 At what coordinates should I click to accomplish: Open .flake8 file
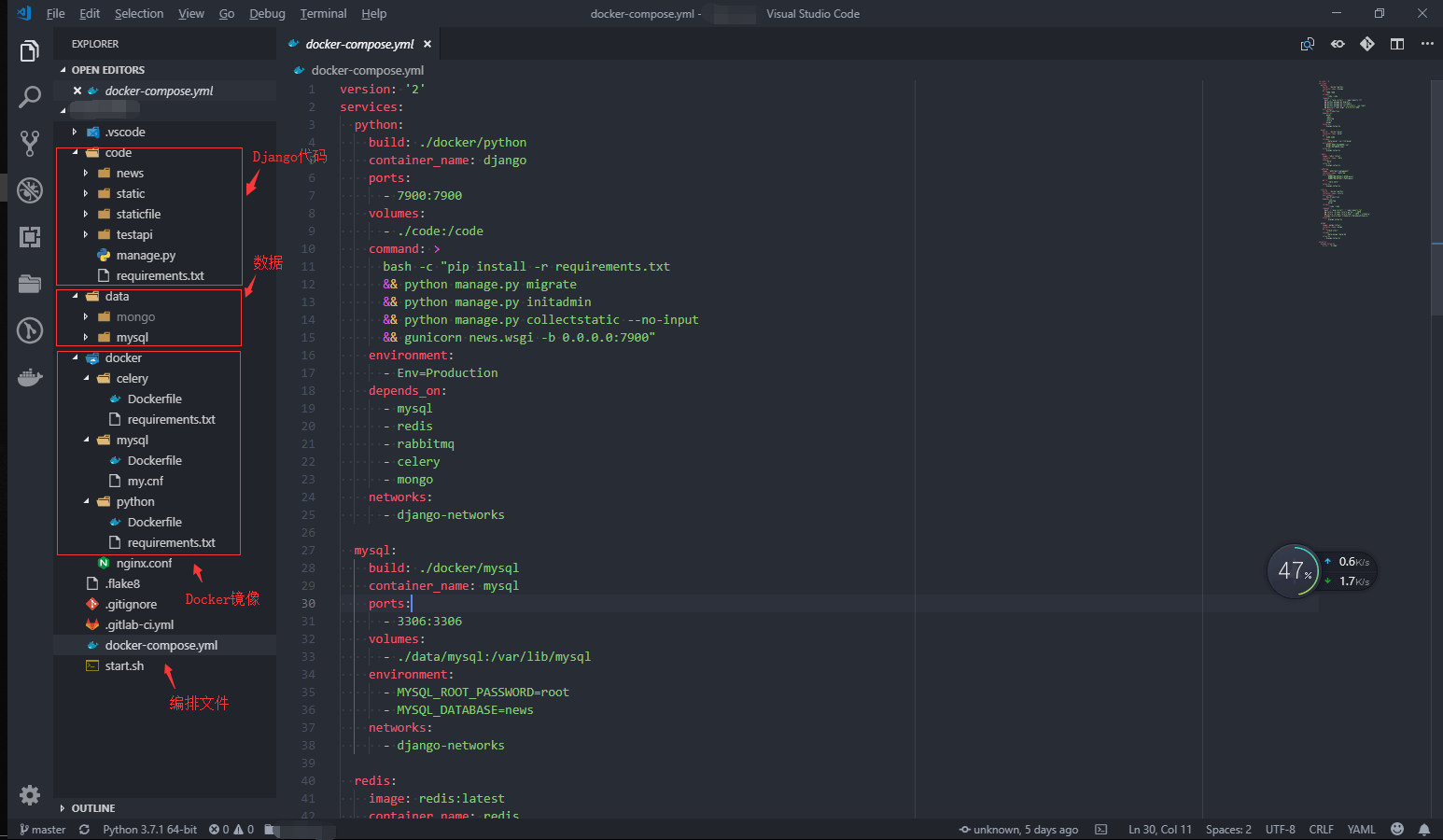pos(122,584)
